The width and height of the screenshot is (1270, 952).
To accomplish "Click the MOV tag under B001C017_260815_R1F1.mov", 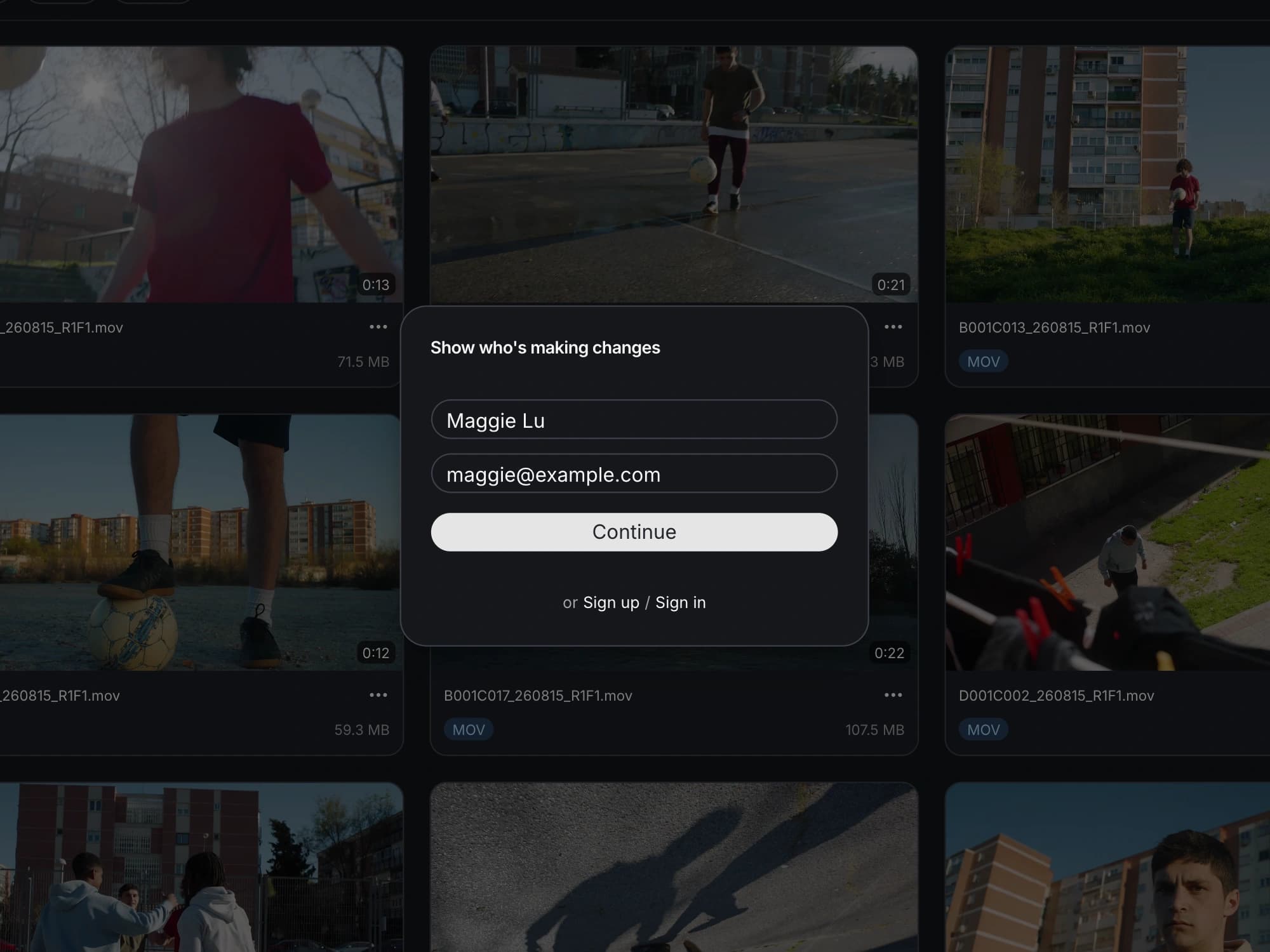I will [469, 729].
